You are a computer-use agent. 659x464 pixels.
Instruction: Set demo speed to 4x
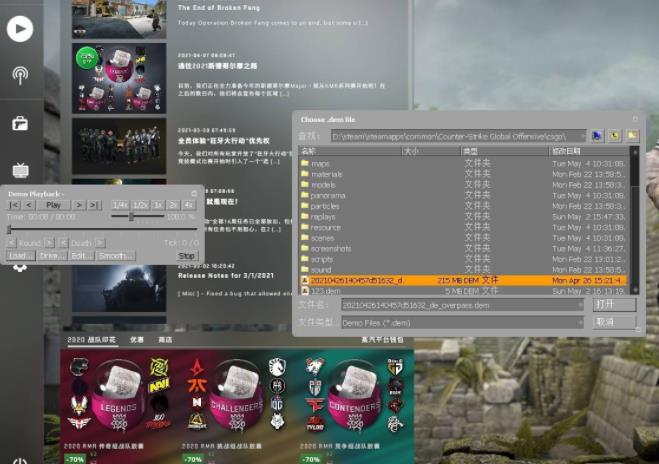pyautogui.click(x=188, y=205)
